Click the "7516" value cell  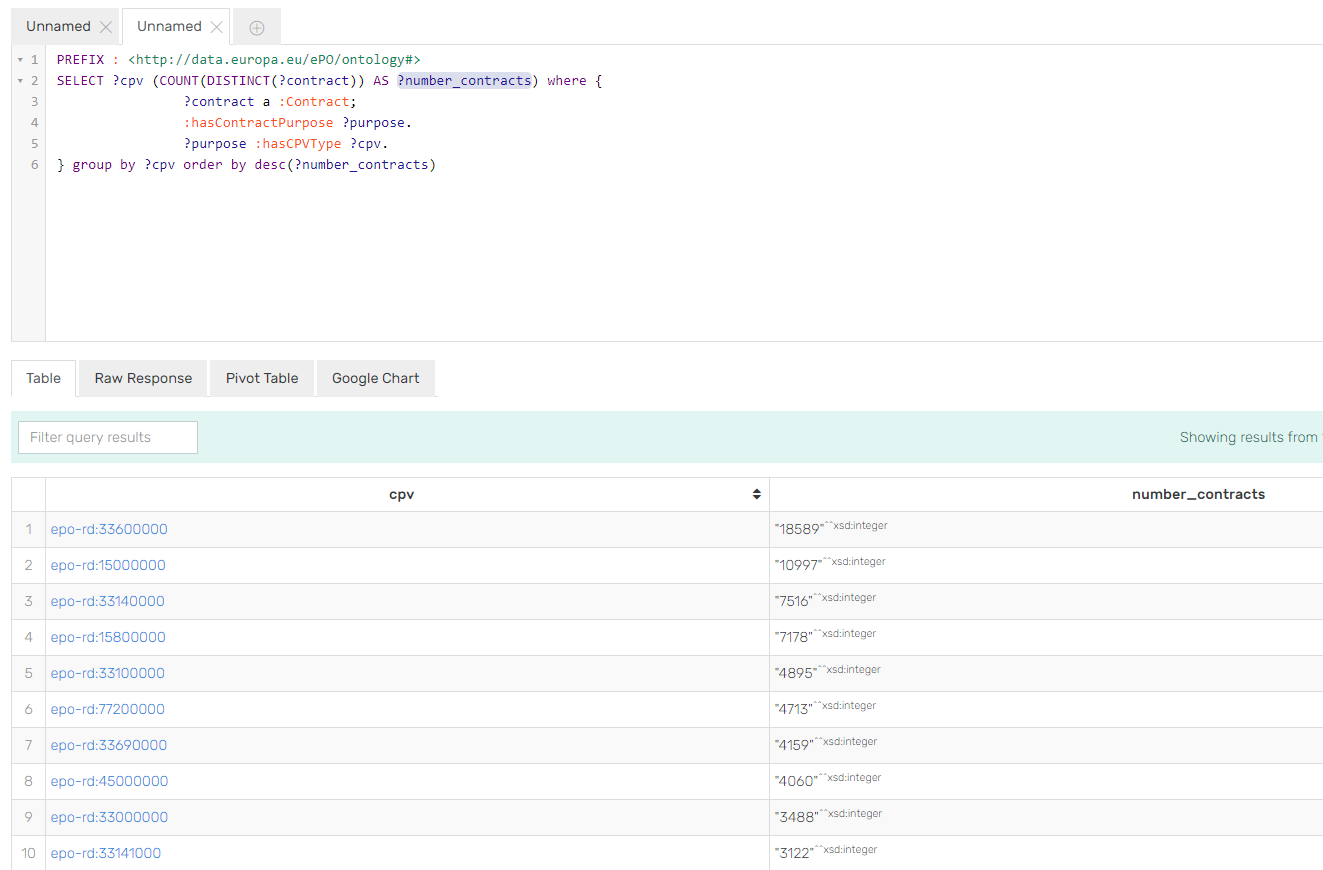point(1046,601)
